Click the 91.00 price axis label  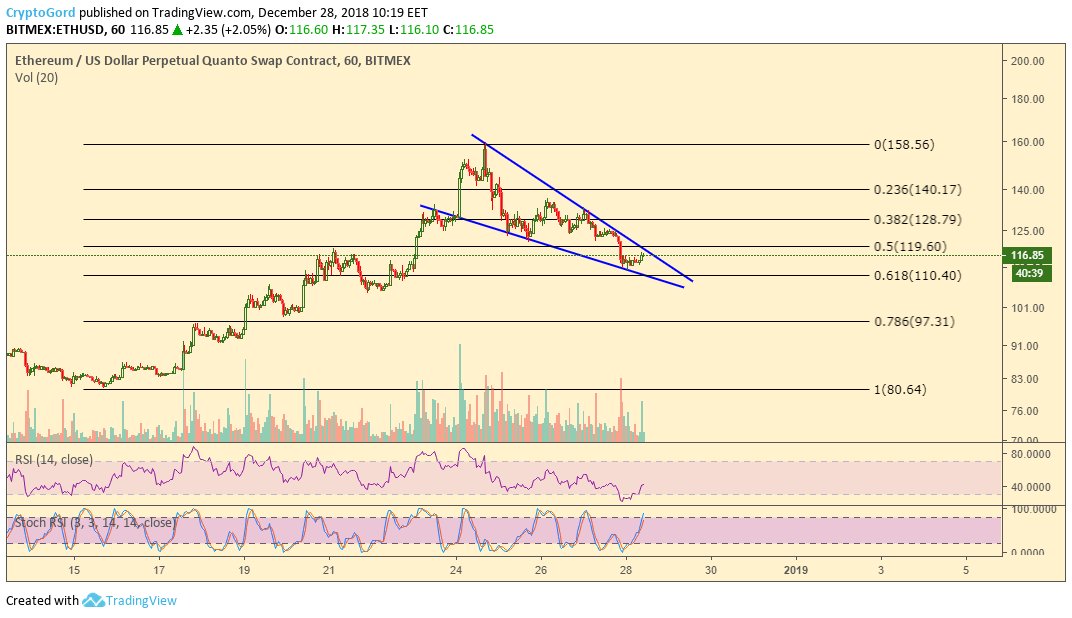(1025, 346)
